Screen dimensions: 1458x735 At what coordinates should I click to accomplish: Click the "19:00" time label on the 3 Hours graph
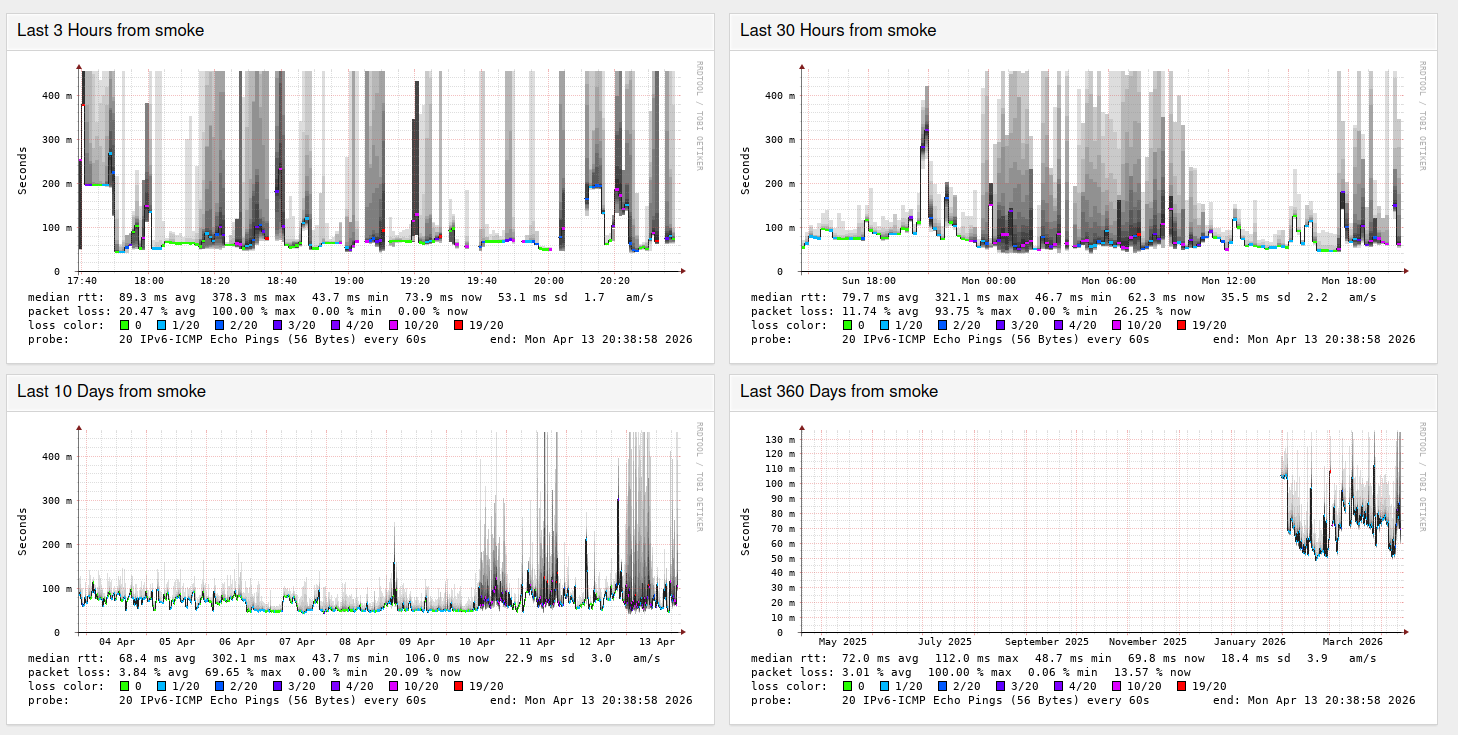click(x=349, y=281)
